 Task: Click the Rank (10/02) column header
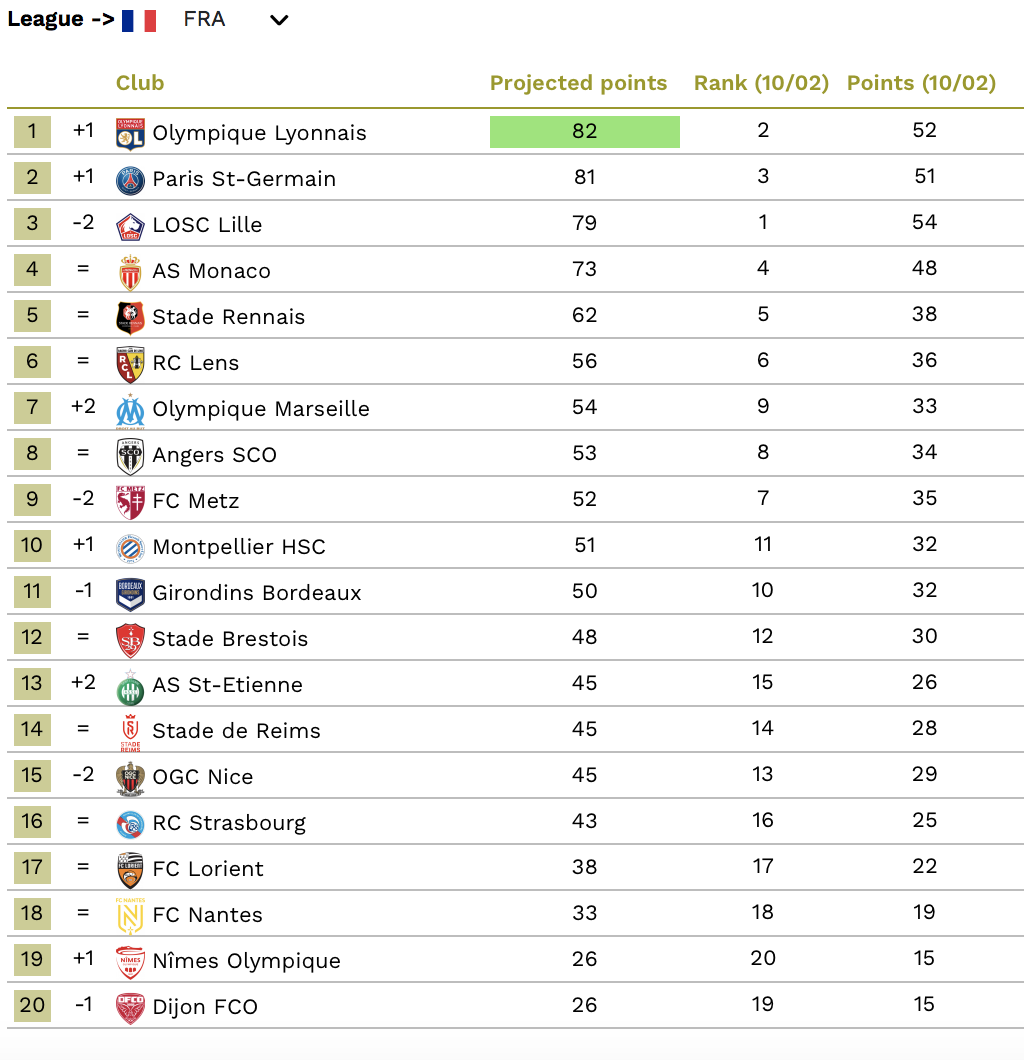[761, 82]
